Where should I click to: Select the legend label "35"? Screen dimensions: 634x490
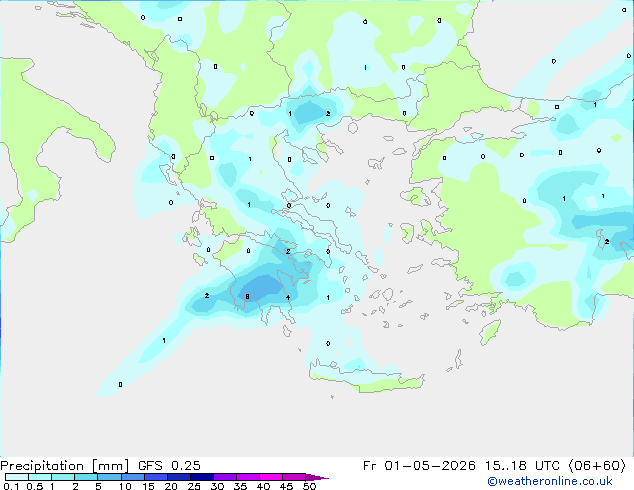click(x=240, y=486)
